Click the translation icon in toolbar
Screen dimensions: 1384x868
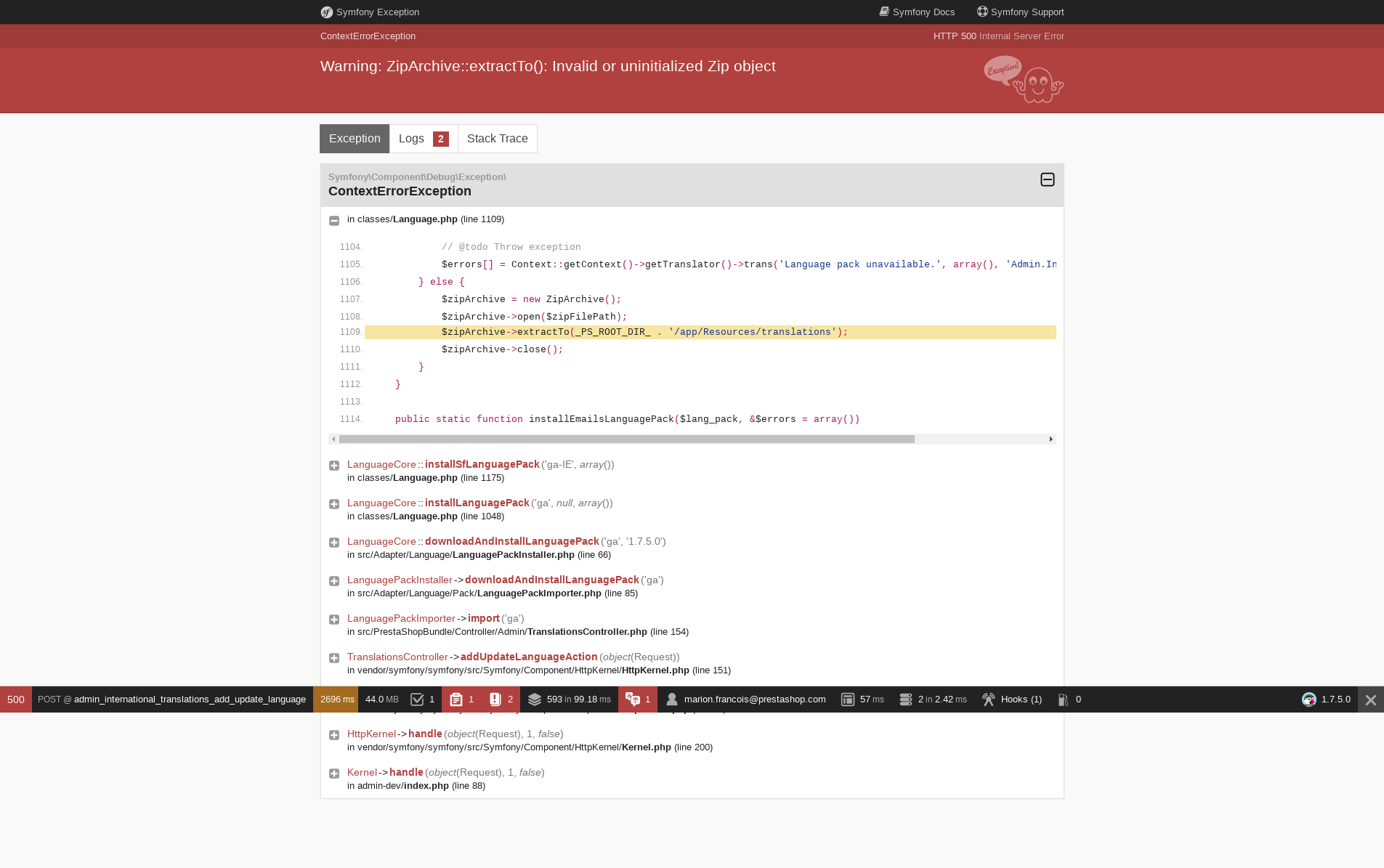[633, 699]
